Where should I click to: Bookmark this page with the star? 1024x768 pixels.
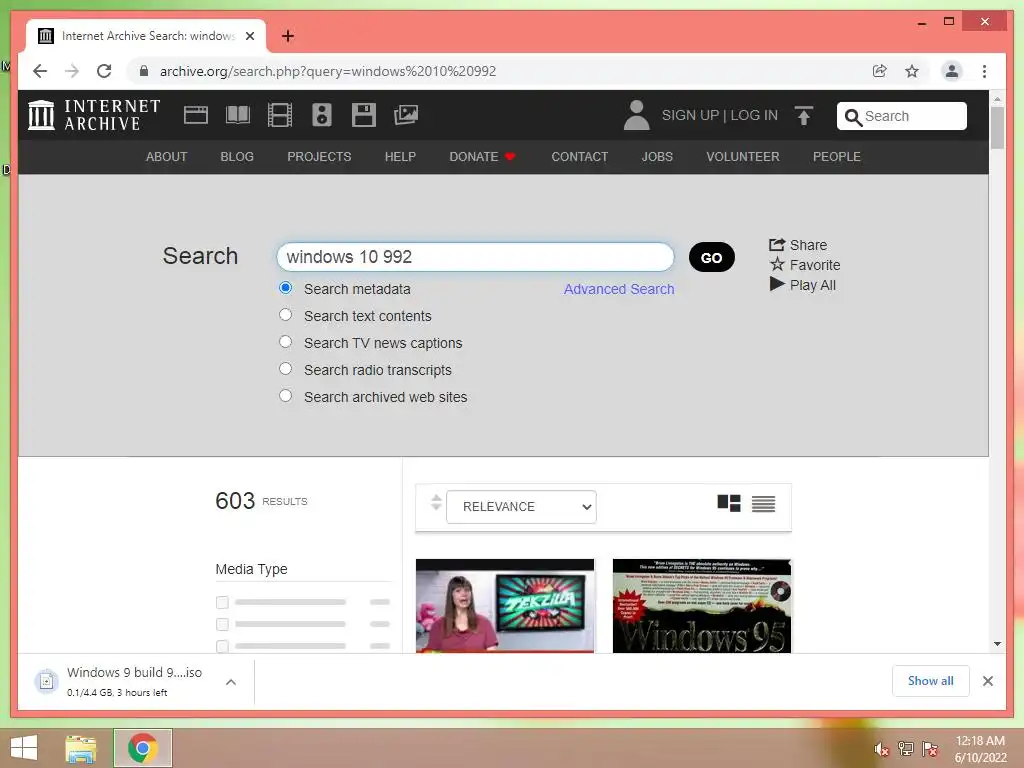click(x=912, y=71)
